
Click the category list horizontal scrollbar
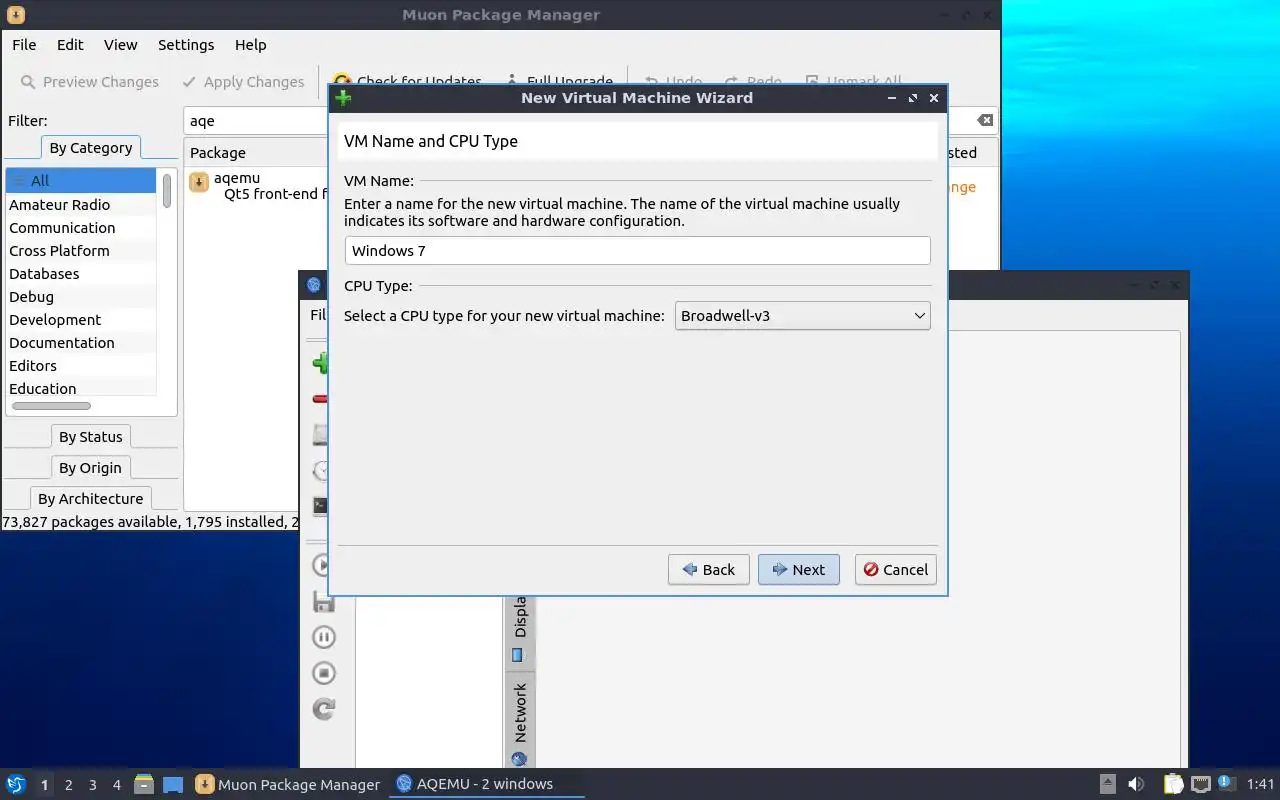click(x=51, y=406)
